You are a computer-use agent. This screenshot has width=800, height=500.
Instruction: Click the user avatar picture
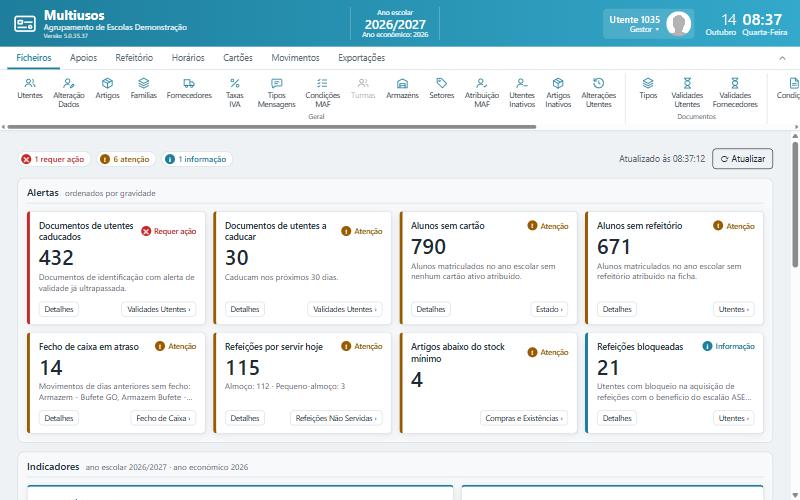point(679,23)
